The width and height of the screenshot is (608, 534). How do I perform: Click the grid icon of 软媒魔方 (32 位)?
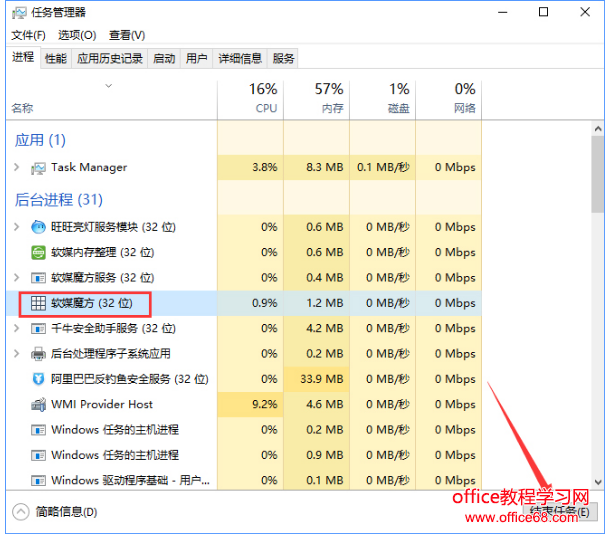tap(38, 303)
